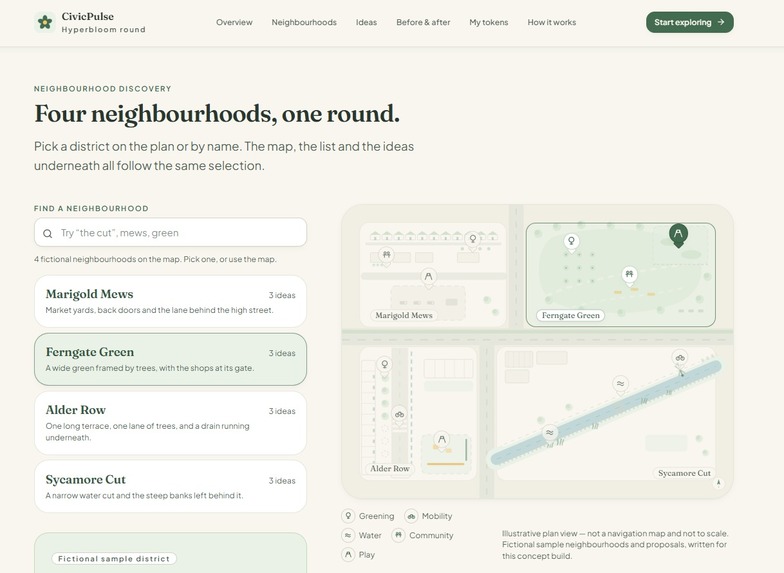Open the My tokens nav item
The image size is (784, 573).
point(488,22)
